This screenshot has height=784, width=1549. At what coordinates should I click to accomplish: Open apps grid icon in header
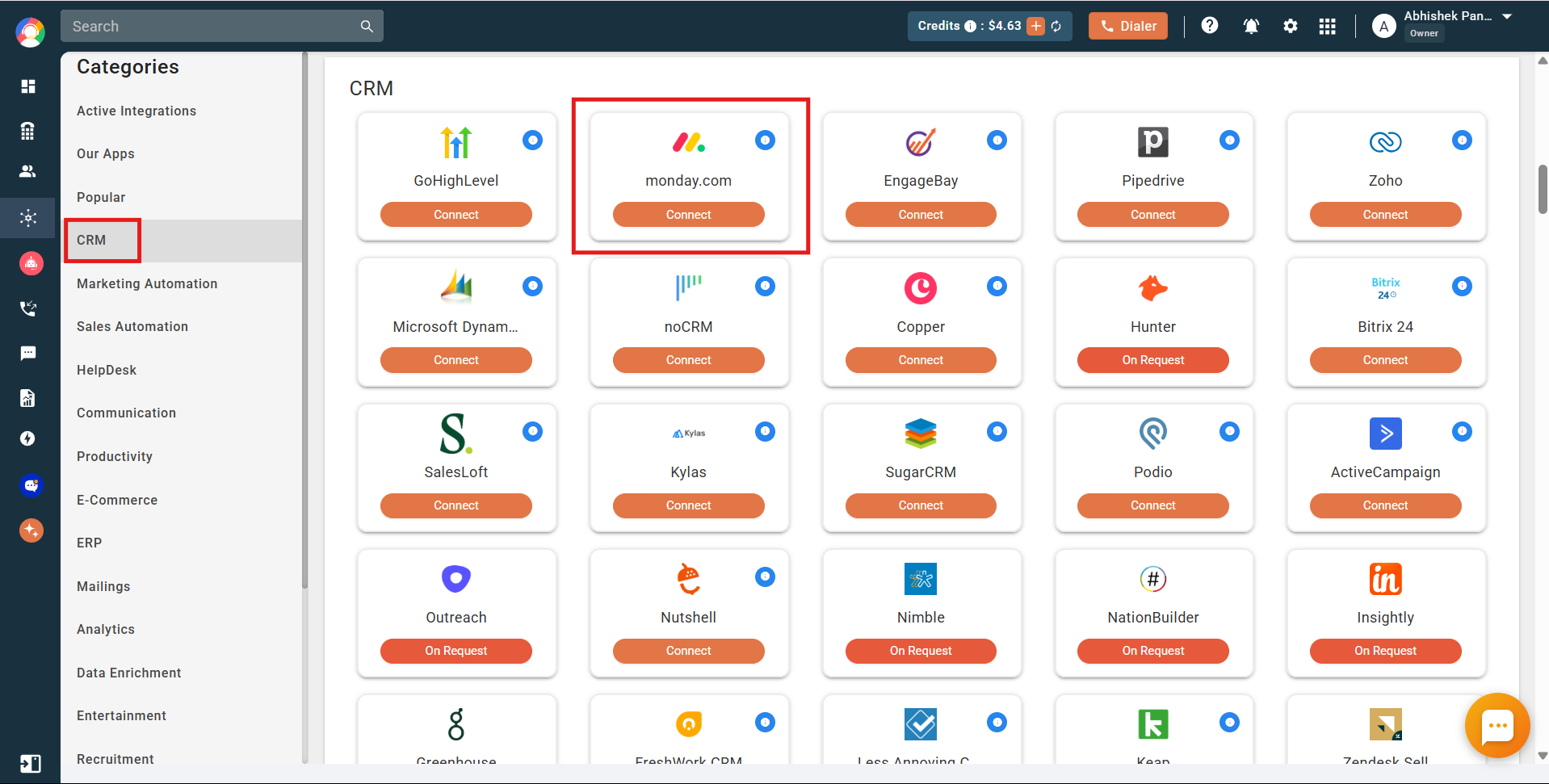(1327, 27)
